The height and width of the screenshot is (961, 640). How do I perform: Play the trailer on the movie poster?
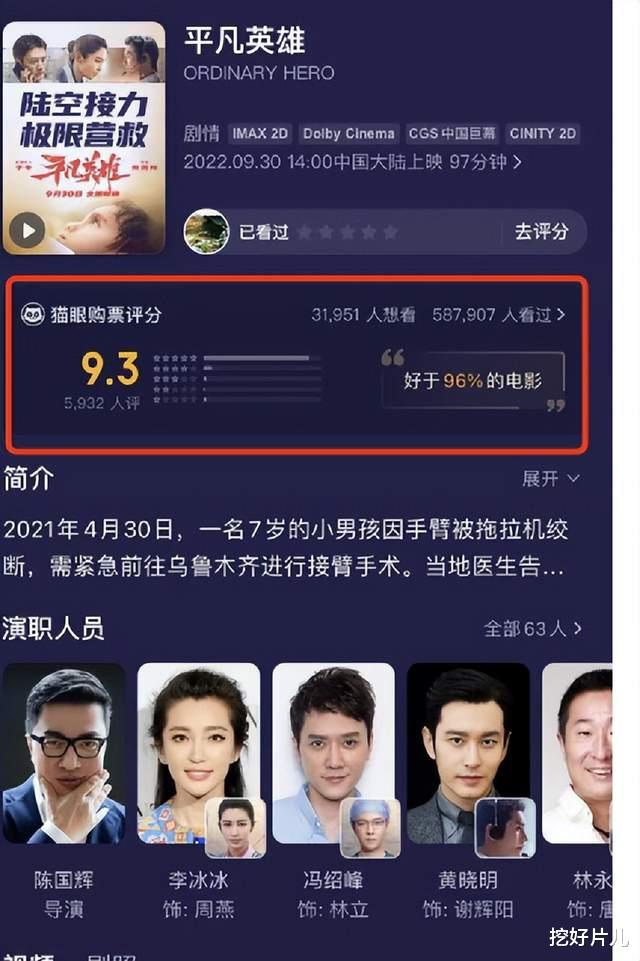[x=27, y=230]
